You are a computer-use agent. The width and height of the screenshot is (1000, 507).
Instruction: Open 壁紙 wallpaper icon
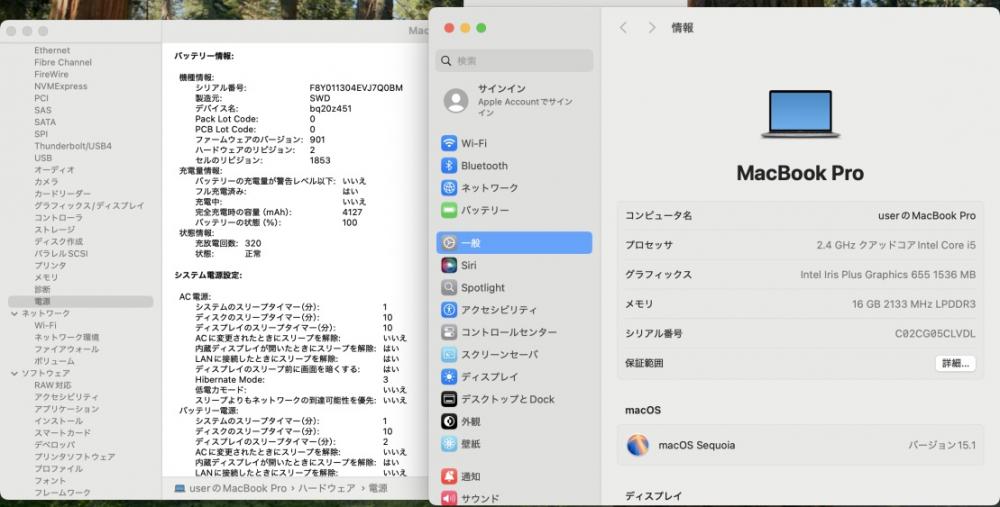[x=449, y=444]
